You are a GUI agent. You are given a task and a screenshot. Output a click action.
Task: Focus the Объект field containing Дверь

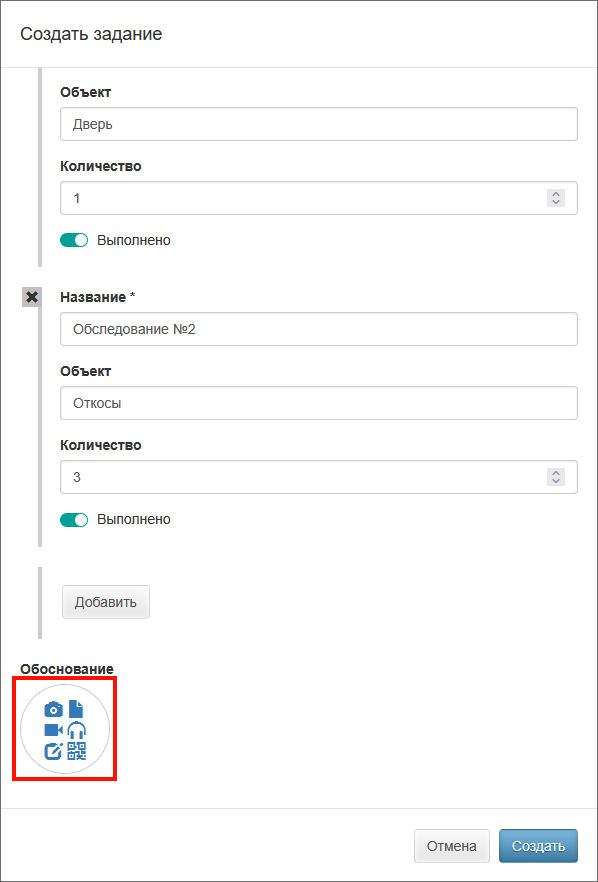(319, 124)
